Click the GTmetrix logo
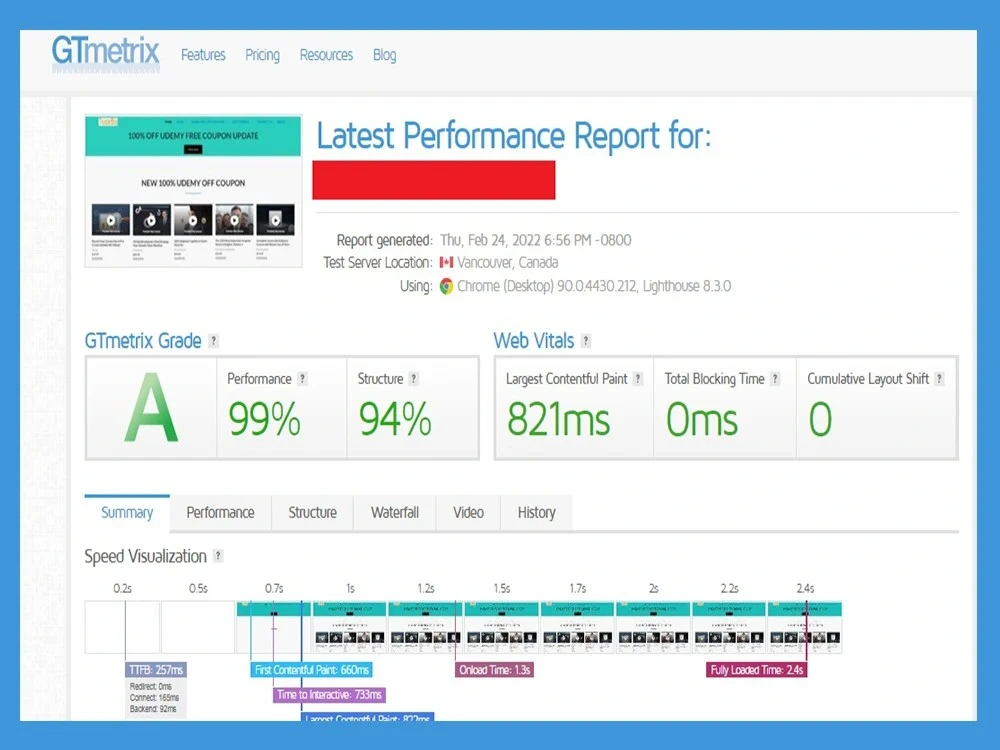The width and height of the screenshot is (1000, 750). click(x=105, y=54)
